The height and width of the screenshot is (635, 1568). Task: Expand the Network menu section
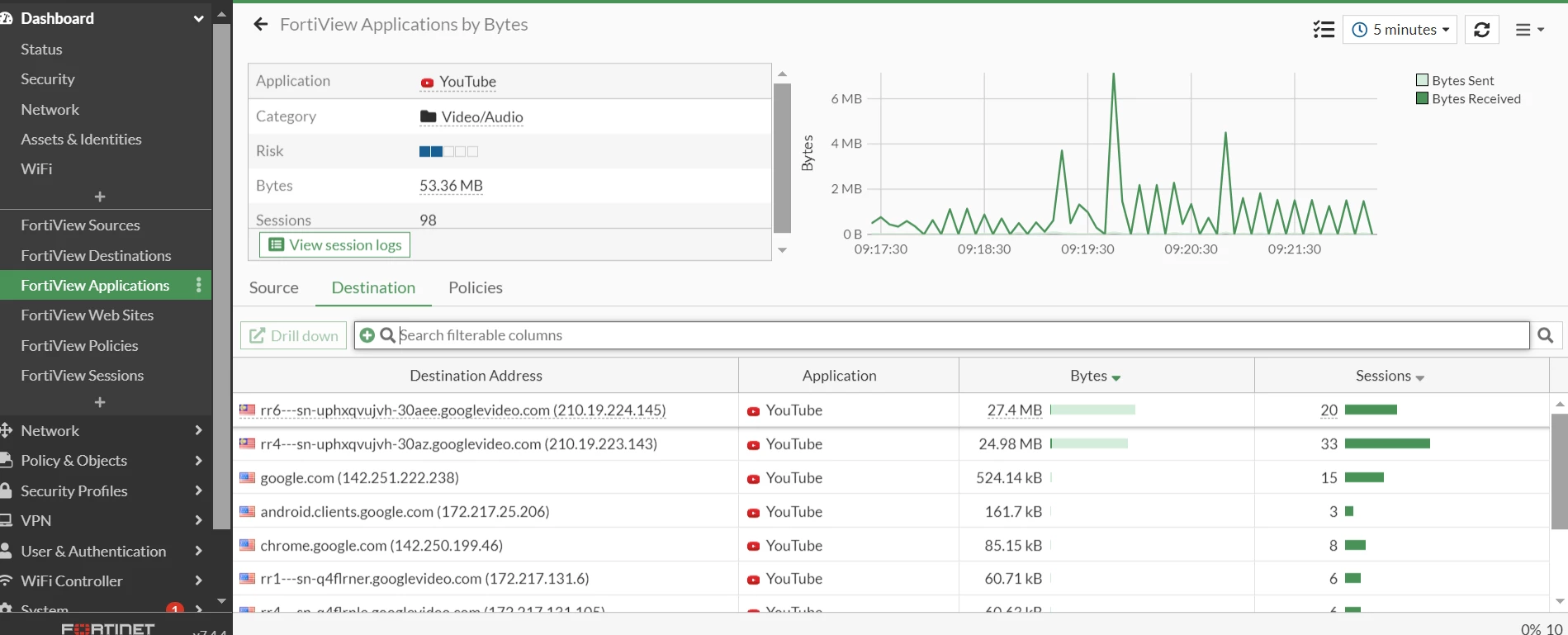(x=198, y=430)
